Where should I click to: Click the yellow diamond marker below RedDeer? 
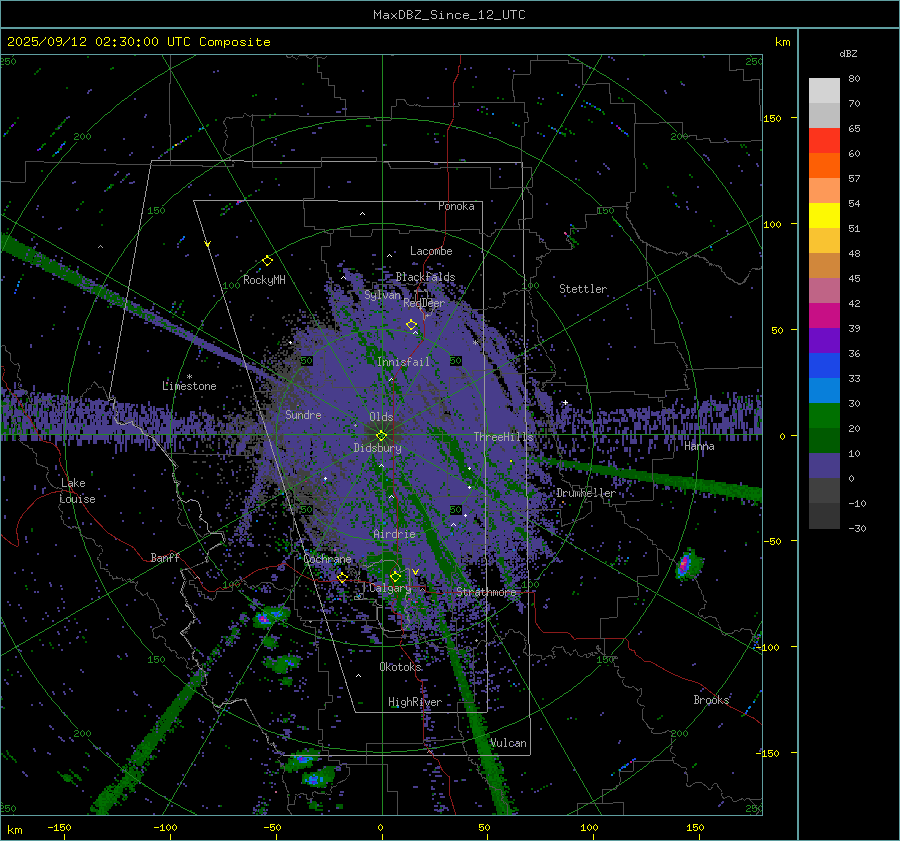click(x=411, y=325)
